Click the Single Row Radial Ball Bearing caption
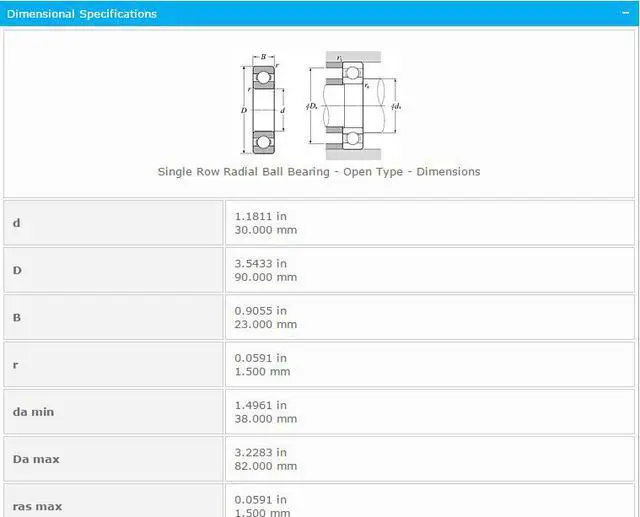The height and width of the screenshot is (517, 640). point(318,172)
